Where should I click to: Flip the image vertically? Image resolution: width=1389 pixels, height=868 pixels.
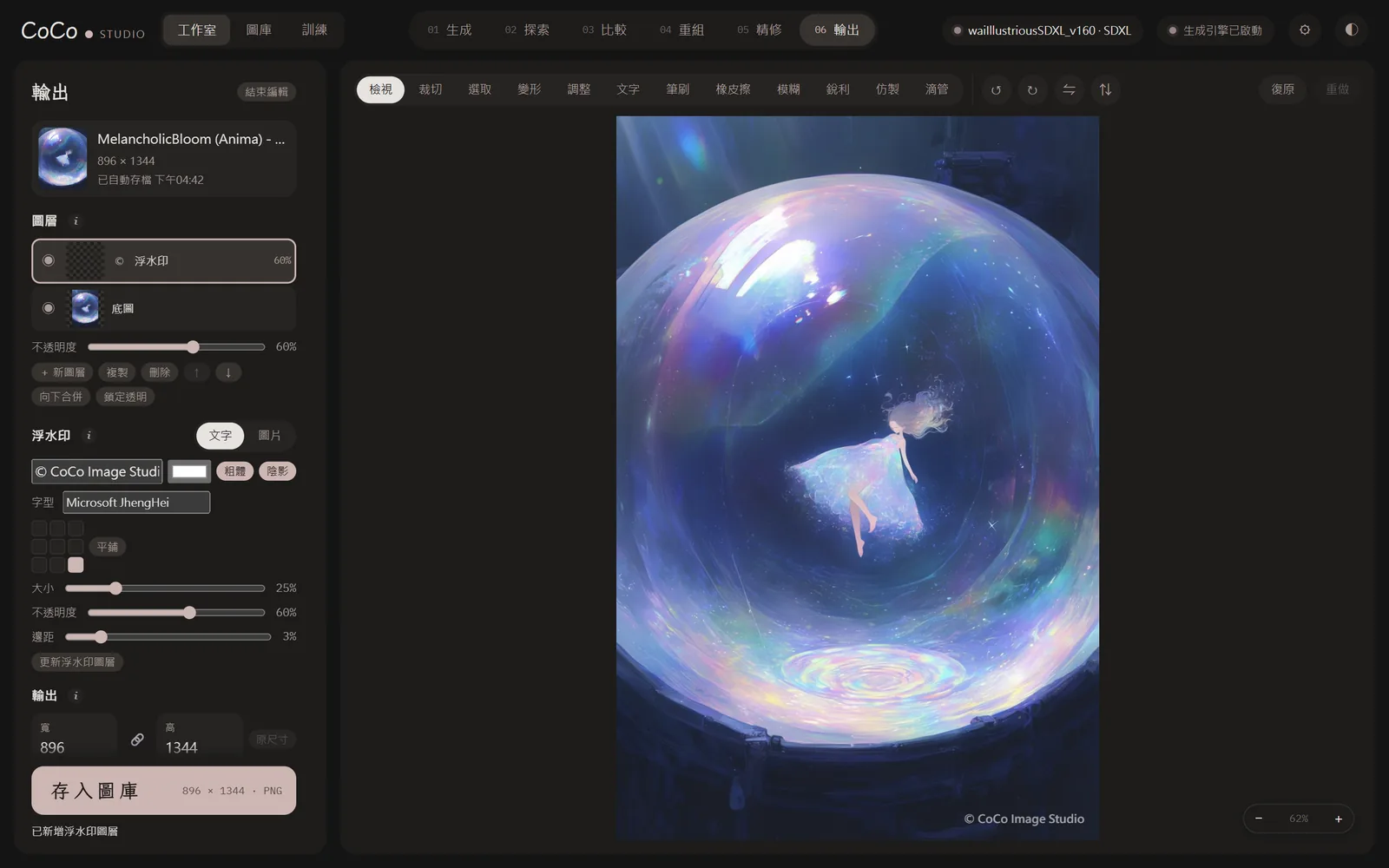(1105, 89)
